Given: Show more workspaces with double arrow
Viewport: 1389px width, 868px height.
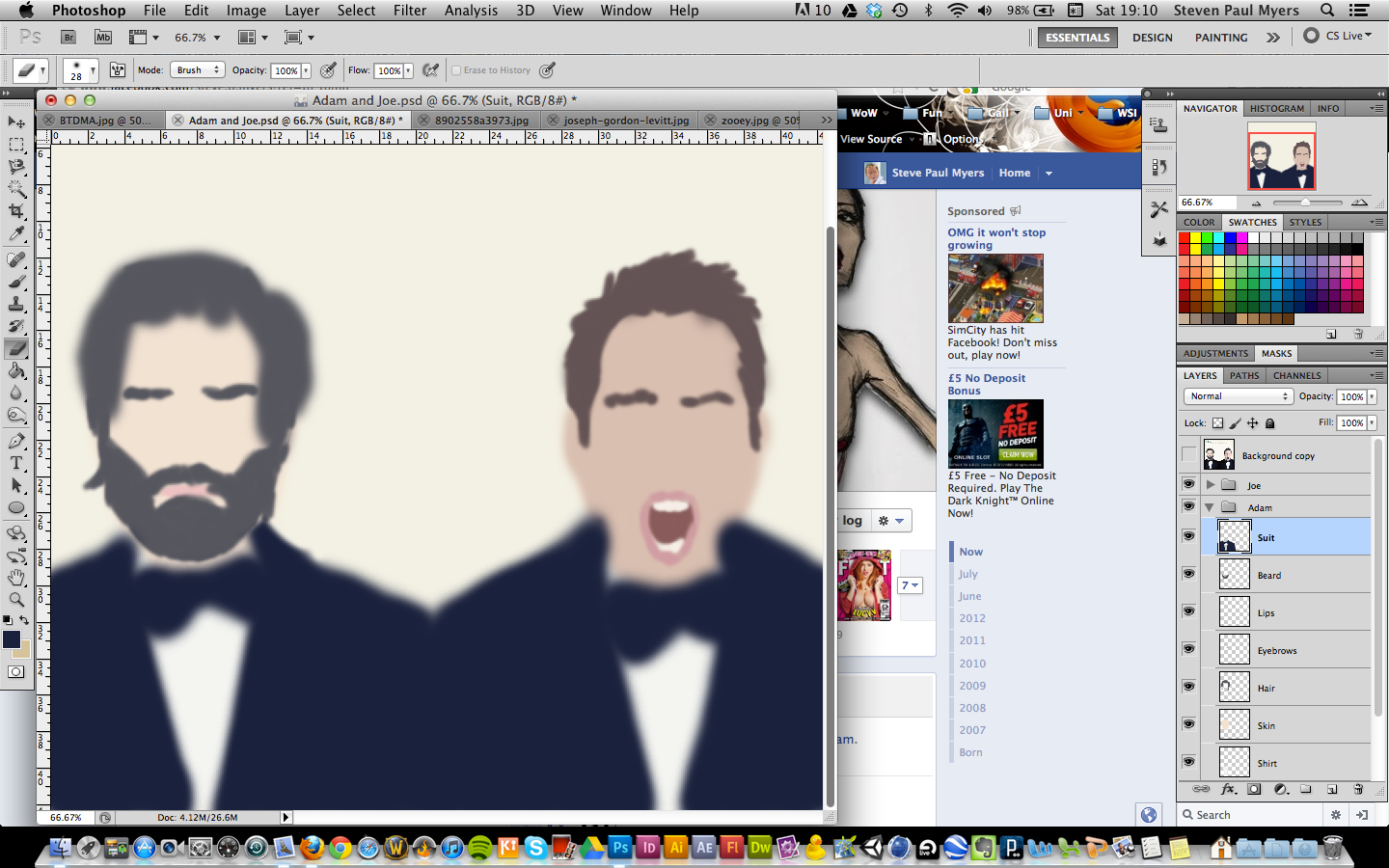Looking at the screenshot, I should pos(1273,38).
